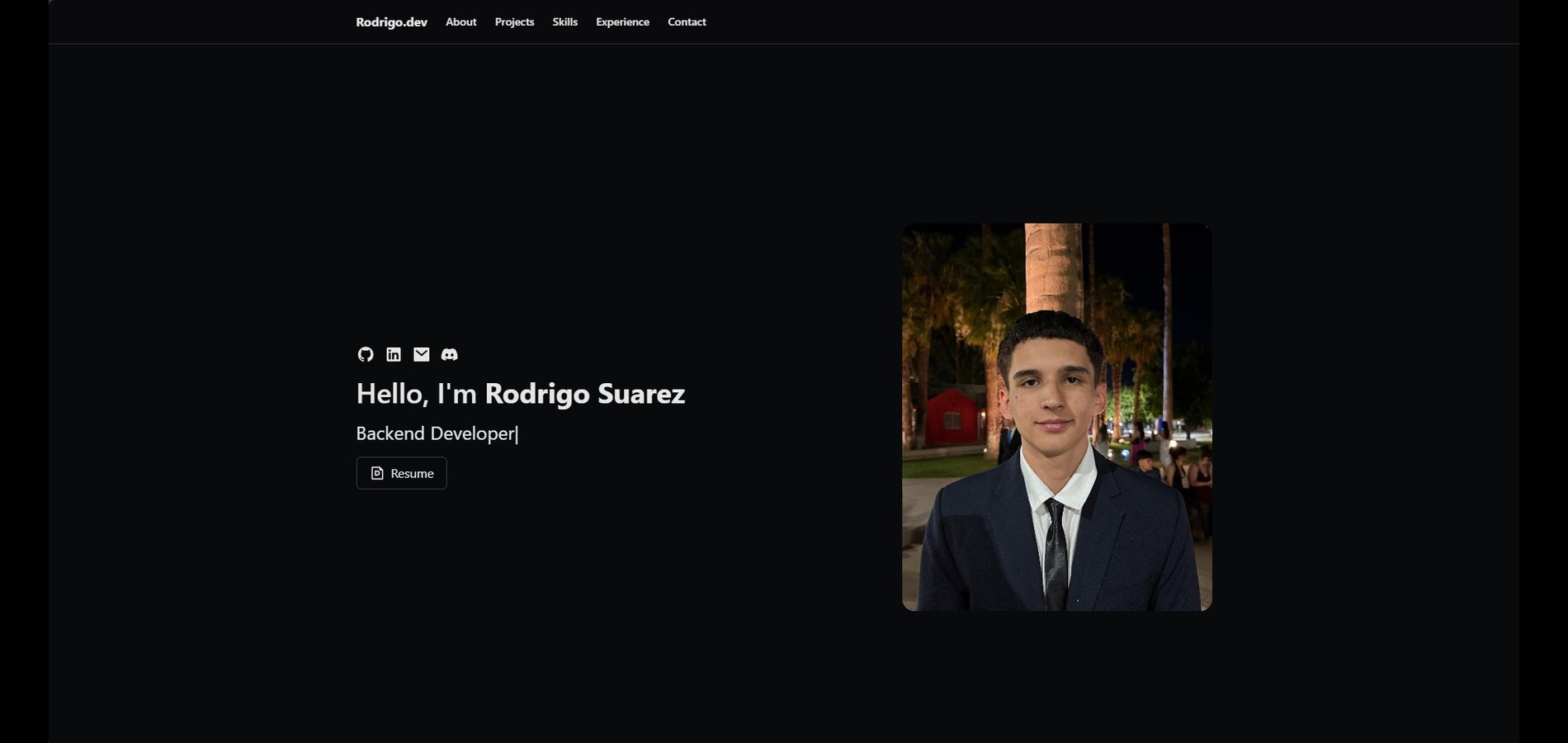The width and height of the screenshot is (1568, 743).
Task: Click the bold name Rodrigo Suarez
Action: 585,394
